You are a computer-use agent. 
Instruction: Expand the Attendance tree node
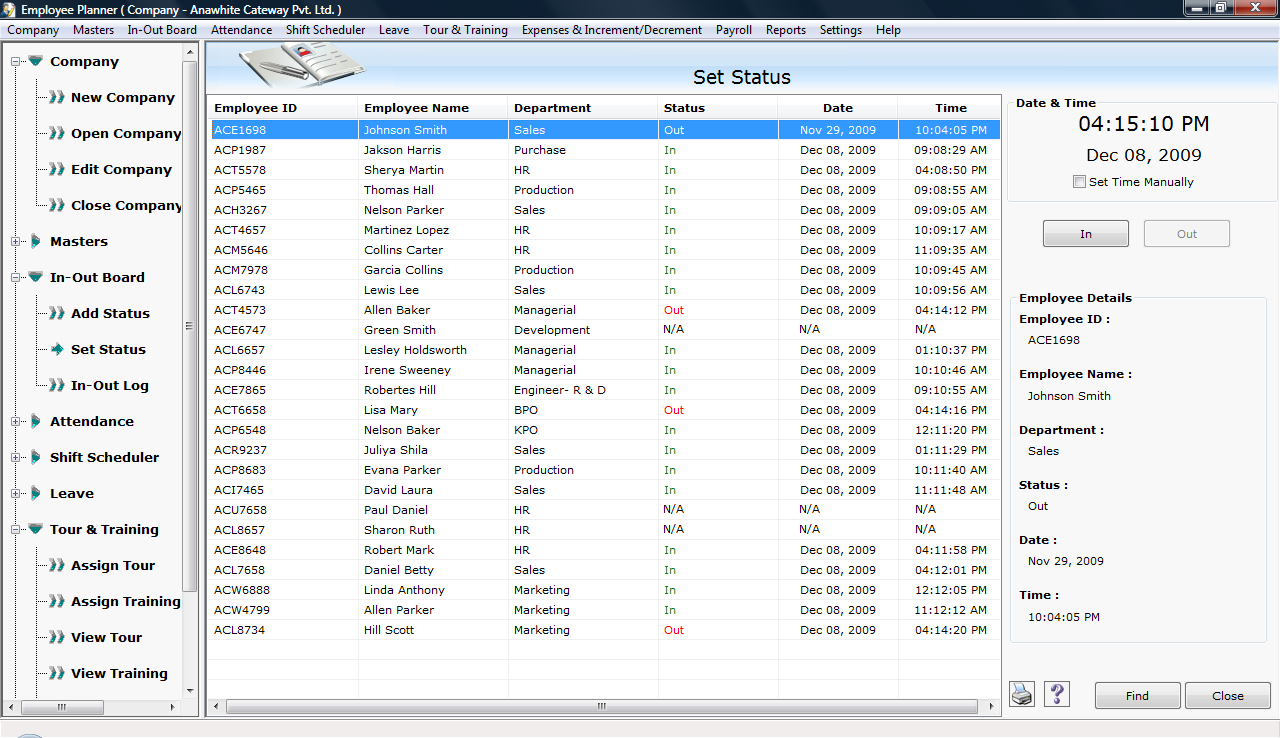16,422
